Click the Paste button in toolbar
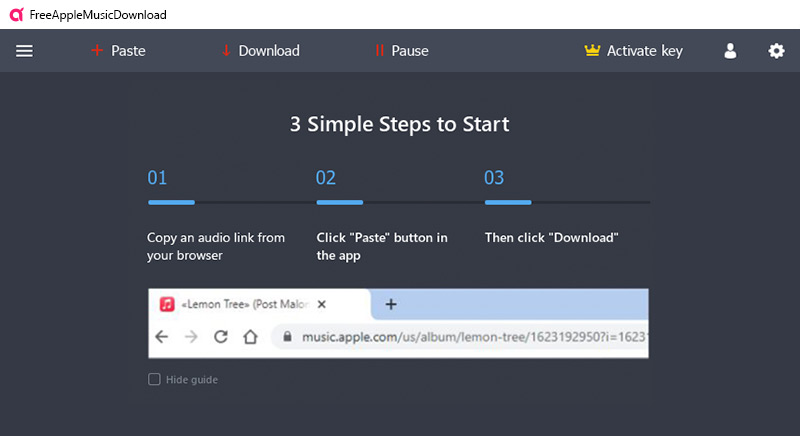Image resolution: width=800 pixels, height=436 pixels. point(118,51)
